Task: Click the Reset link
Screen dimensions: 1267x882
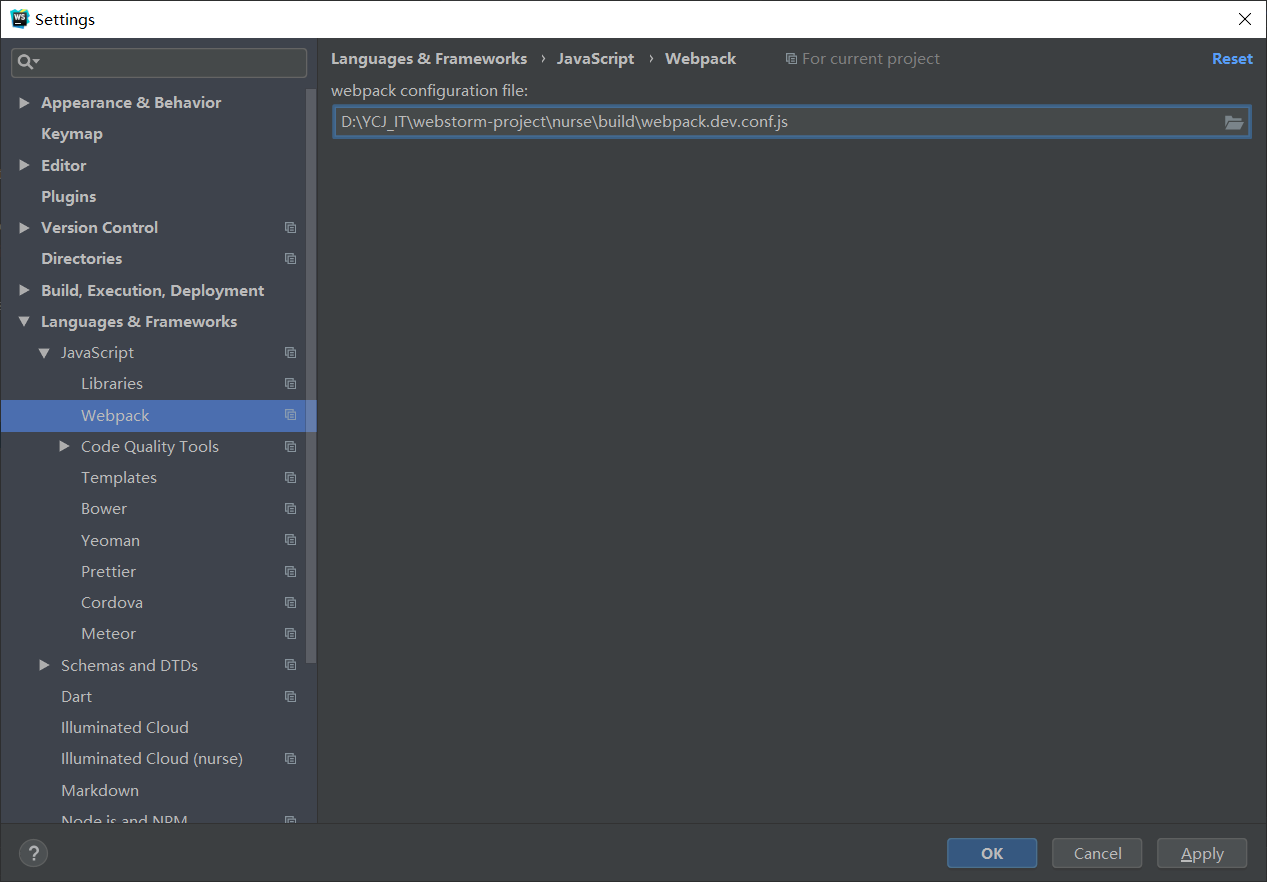Action: click(1231, 58)
